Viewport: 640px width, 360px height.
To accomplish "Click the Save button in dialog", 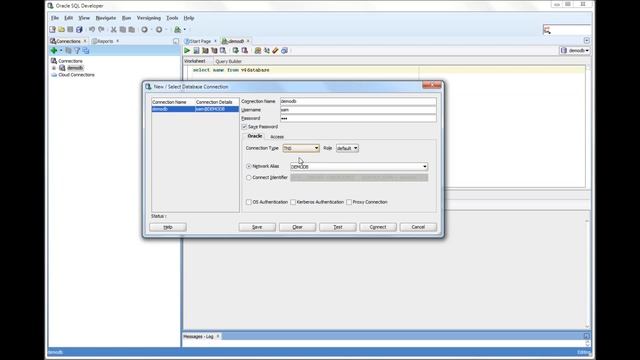I will coord(257,227).
